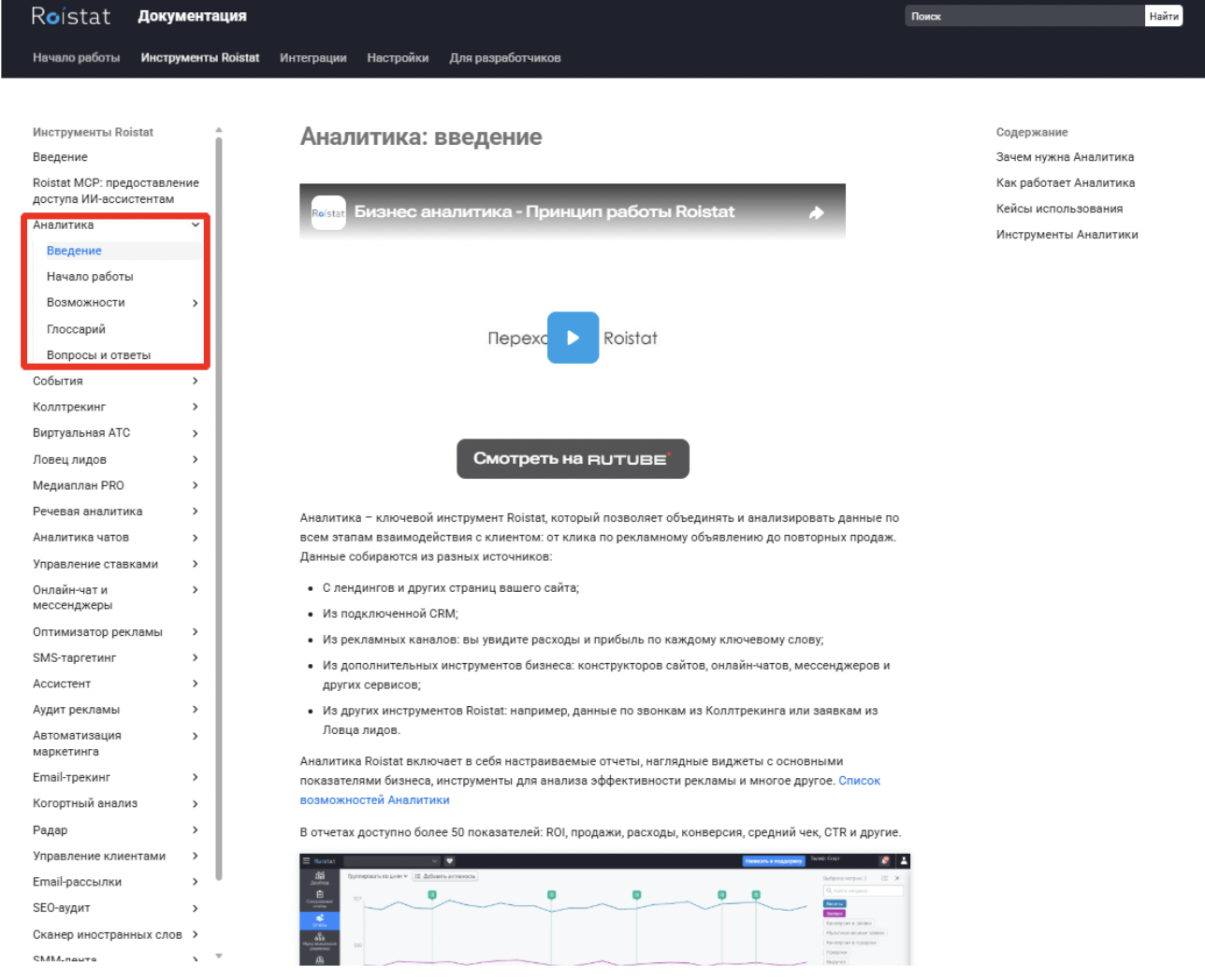Open the Глоссарий sidebar page
The width and height of the screenshot is (1205, 980).
[x=76, y=329]
